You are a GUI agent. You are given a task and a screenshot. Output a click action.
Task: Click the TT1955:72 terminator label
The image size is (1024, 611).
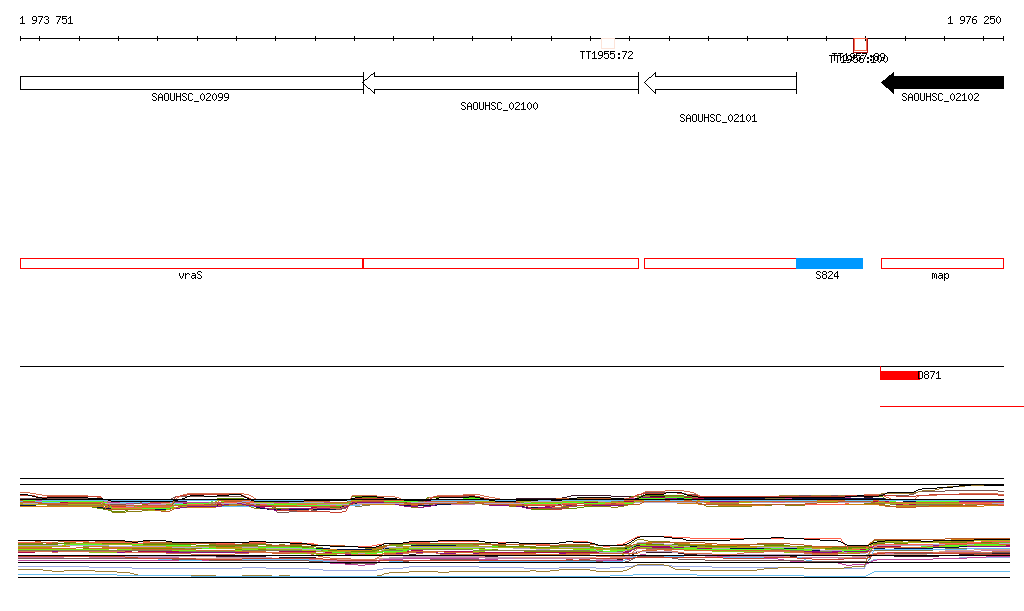coord(606,55)
